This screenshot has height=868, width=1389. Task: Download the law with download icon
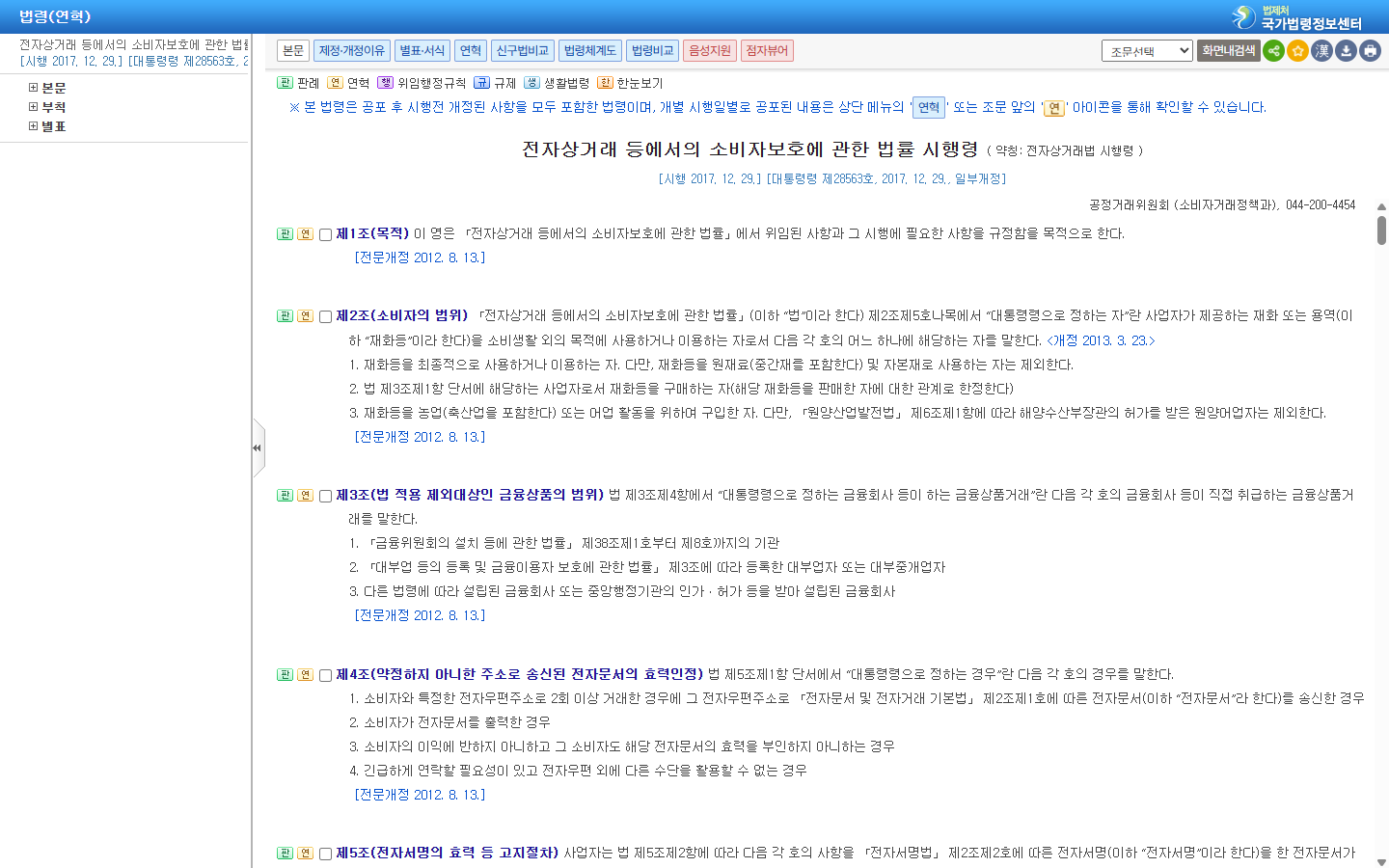tap(1346, 50)
